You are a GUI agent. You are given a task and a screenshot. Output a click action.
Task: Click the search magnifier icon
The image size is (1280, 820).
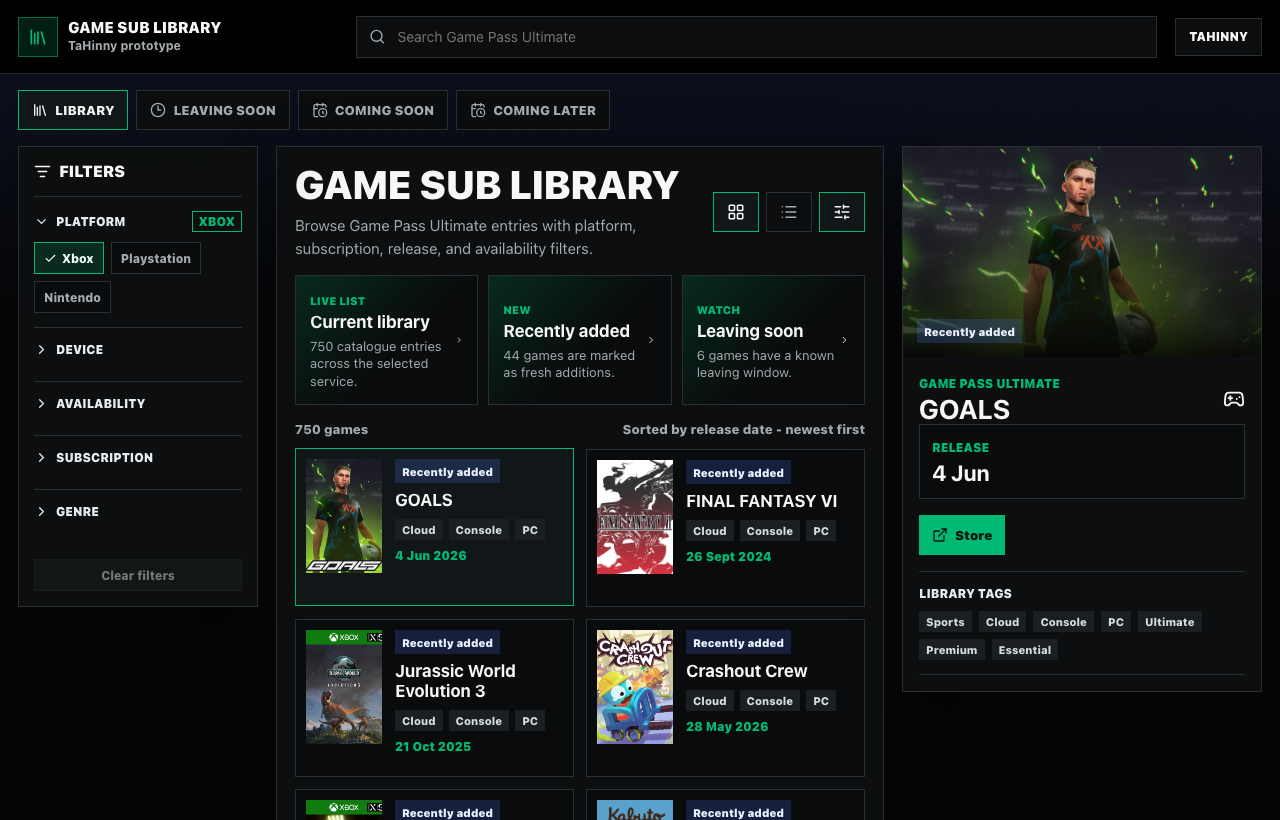pos(377,37)
